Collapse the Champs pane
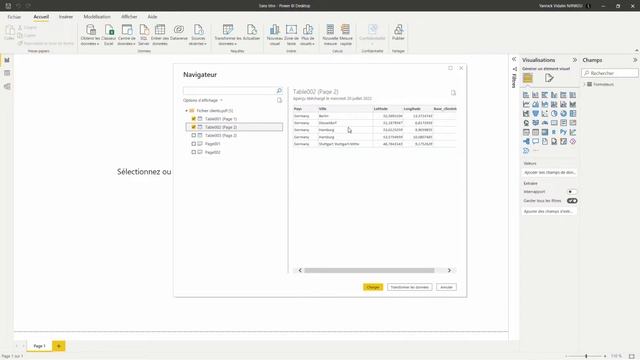This screenshot has width=640, height=360. tap(635, 60)
